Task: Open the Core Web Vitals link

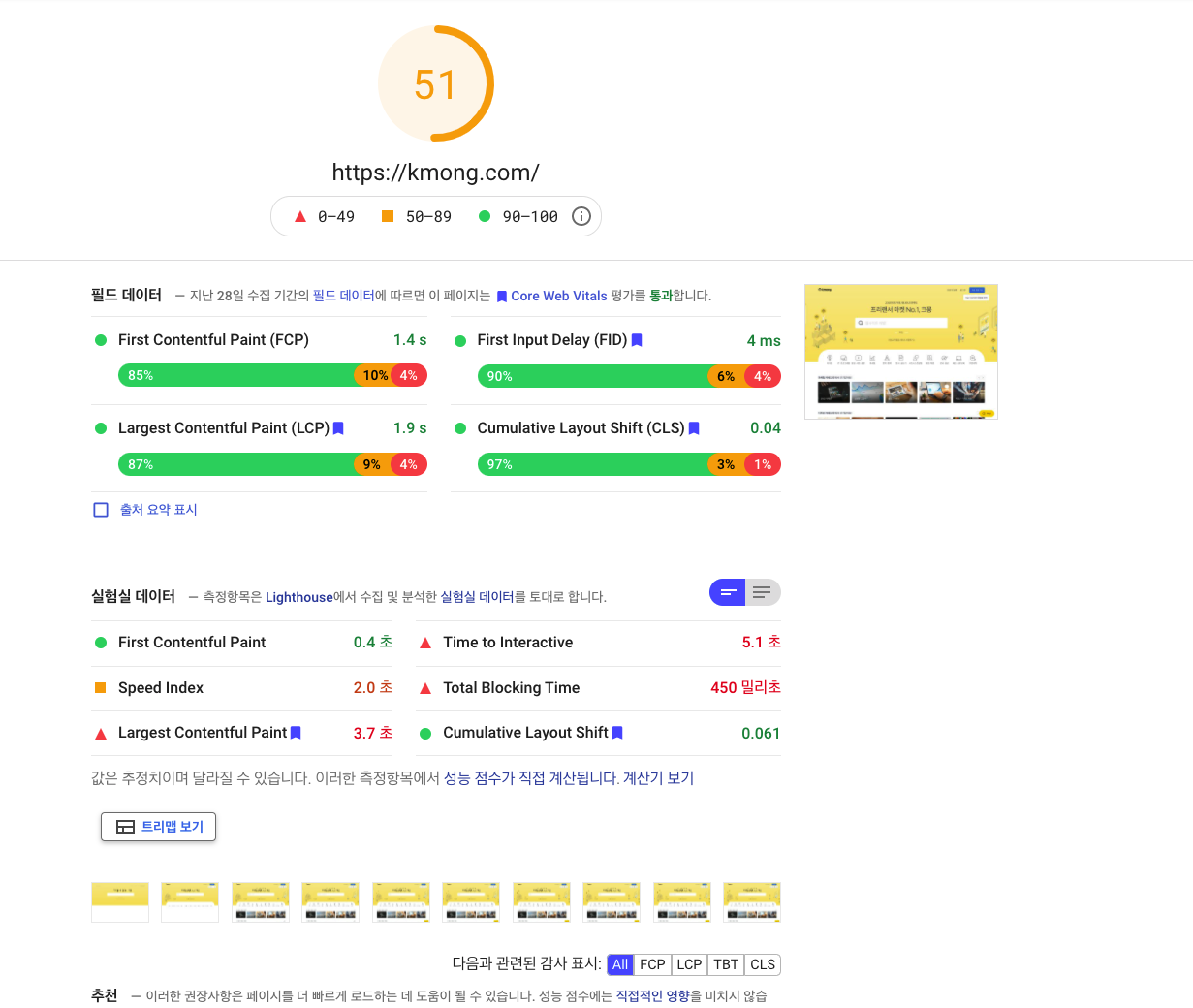Action: coord(559,296)
